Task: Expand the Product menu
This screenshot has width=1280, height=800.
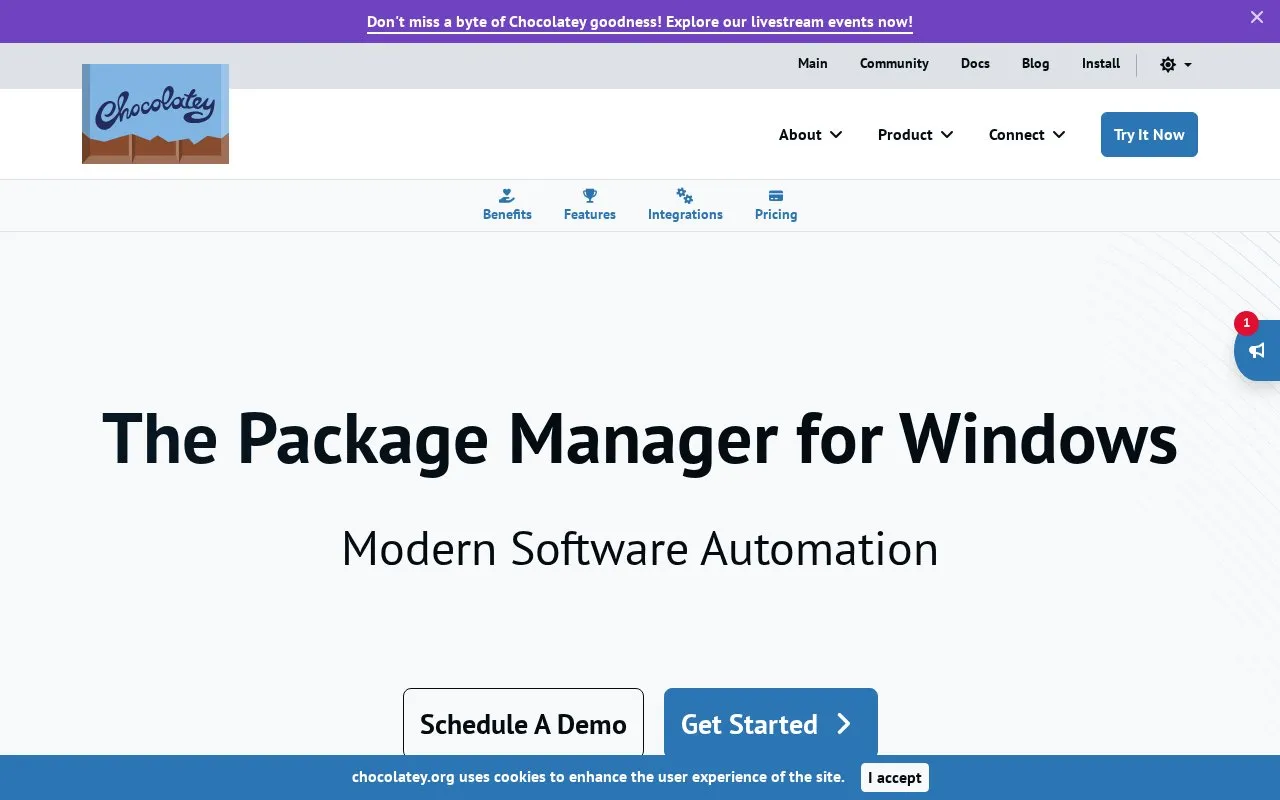Action: pyautogui.click(x=916, y=135)
